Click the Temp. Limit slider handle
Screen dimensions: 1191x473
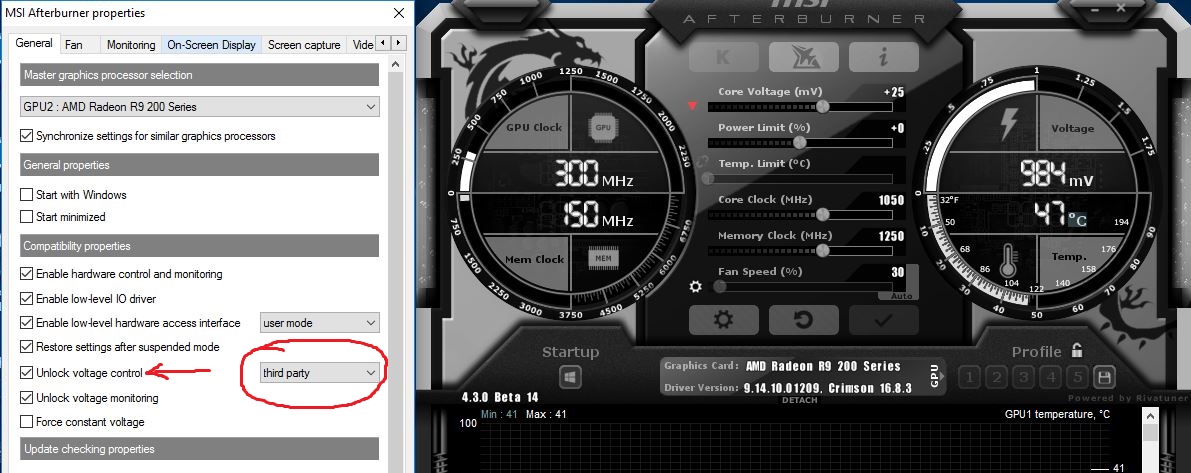pyautogui.click(x=709, y=178)
